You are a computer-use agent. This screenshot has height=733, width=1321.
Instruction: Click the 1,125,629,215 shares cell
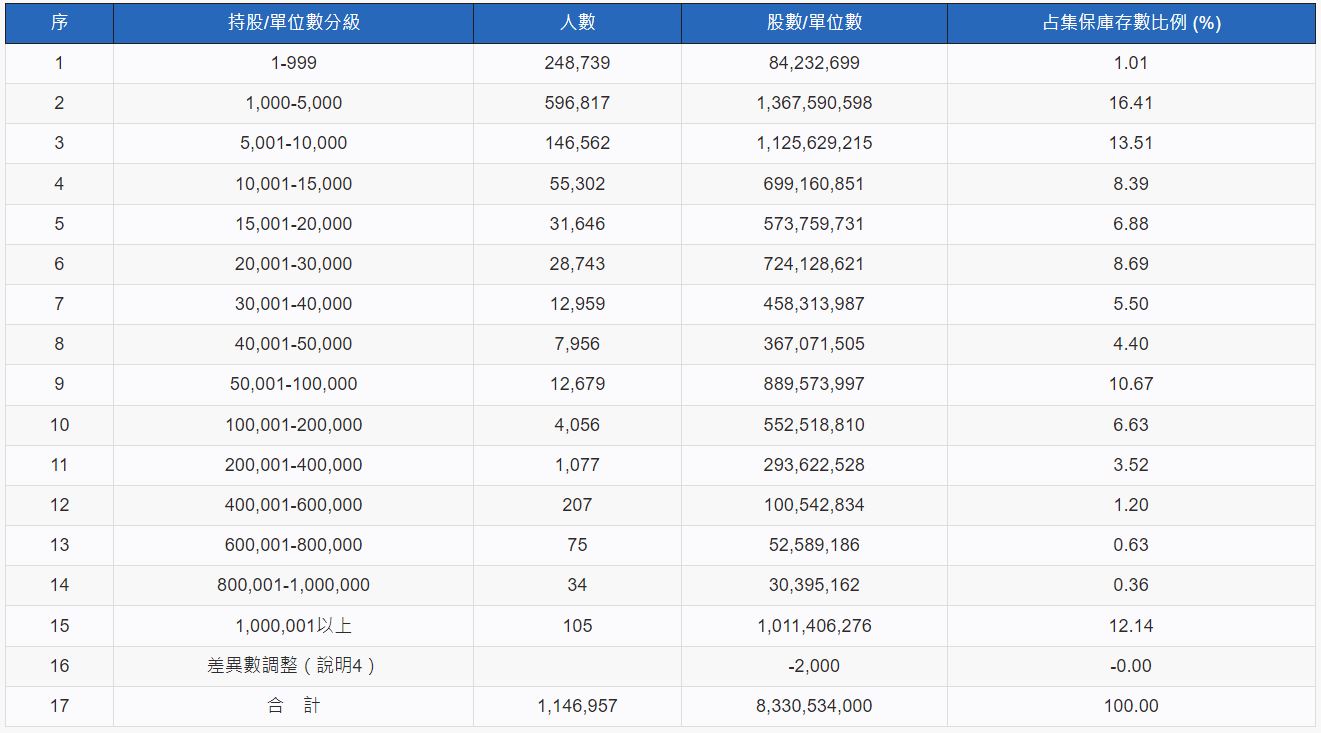814,143
